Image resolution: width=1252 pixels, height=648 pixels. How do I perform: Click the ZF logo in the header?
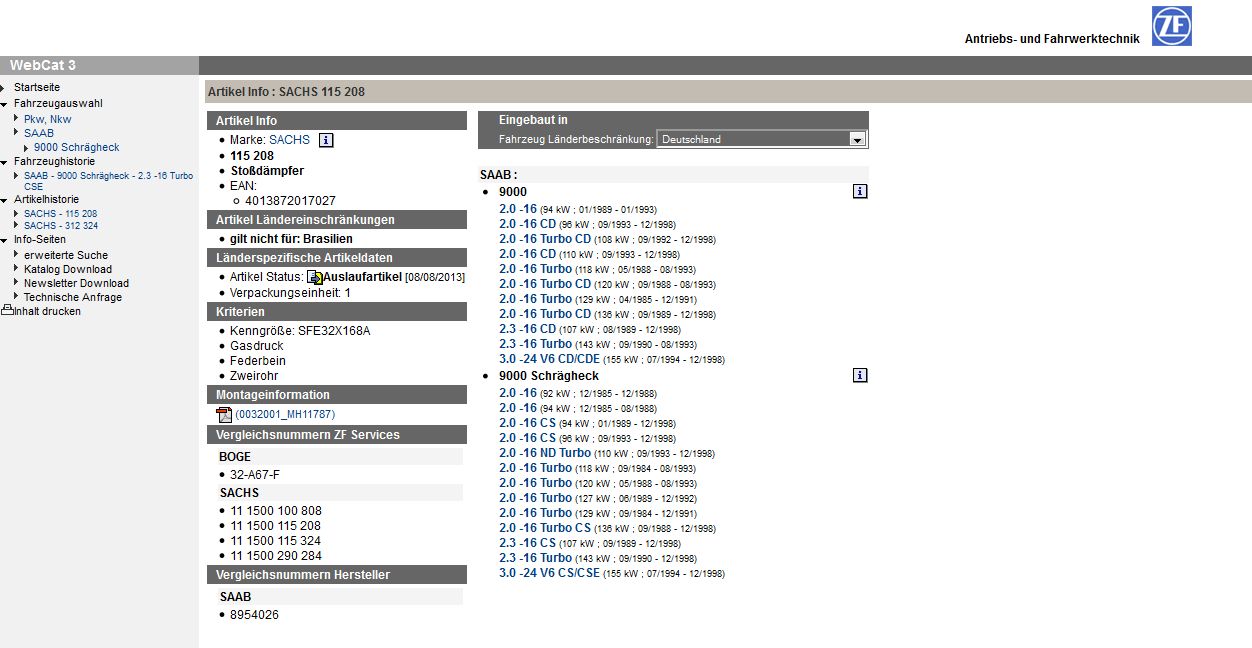click(1171, 26)
